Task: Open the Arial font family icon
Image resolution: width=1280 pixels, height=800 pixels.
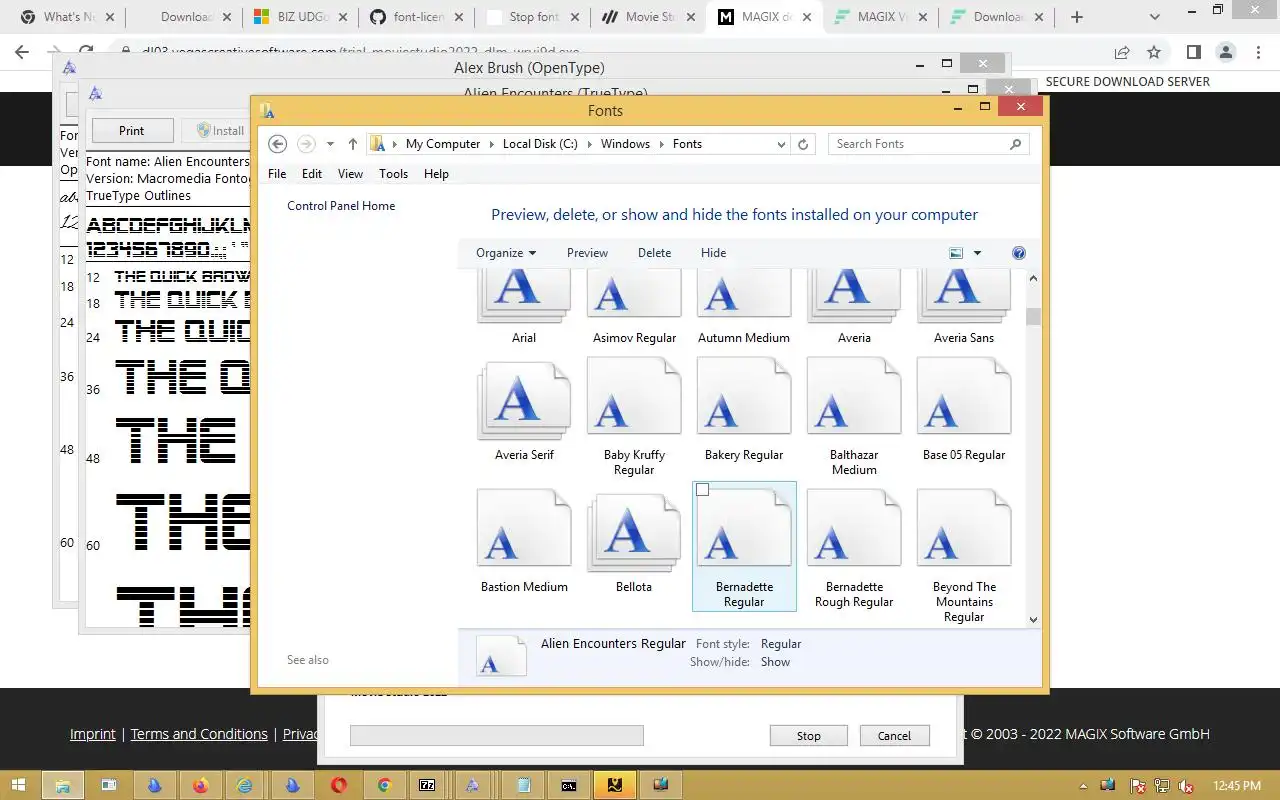Action: (x=524, y=296)
